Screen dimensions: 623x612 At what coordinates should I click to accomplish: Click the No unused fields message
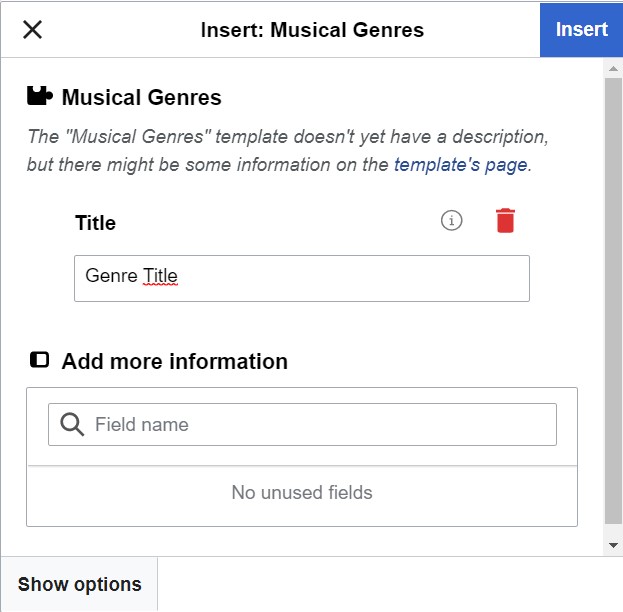[x=301, y=492]
